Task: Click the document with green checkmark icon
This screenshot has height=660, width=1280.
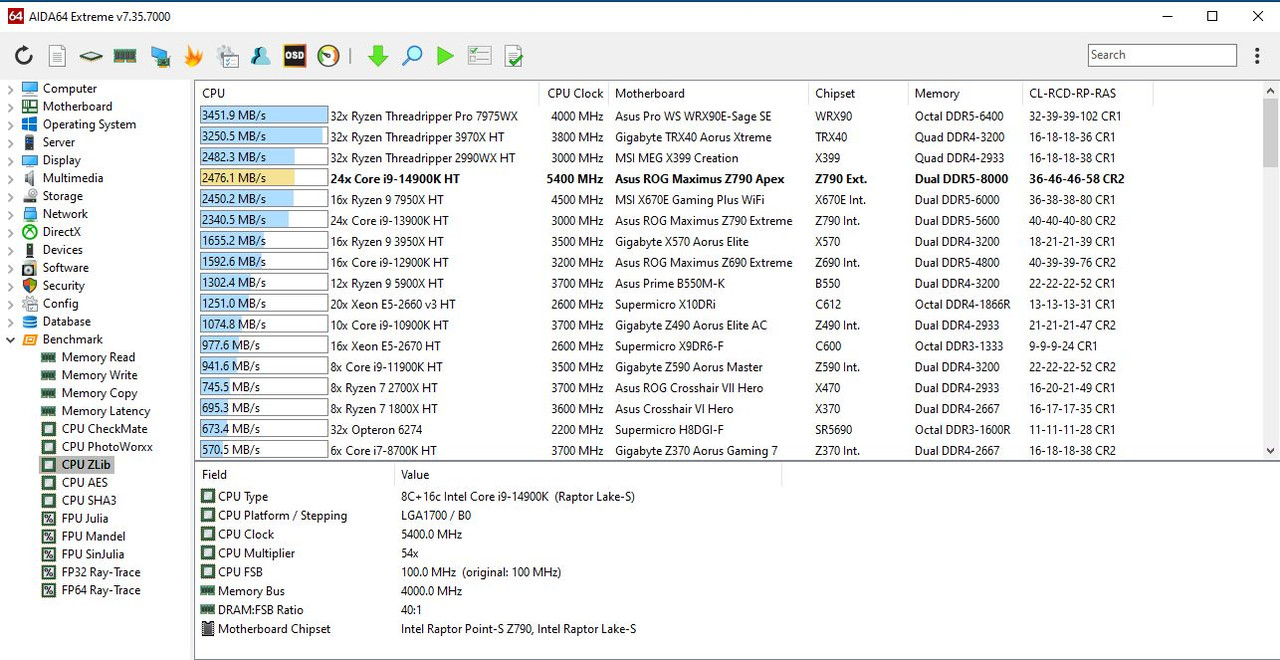Action: pyautogui.click(x=513, y=56)
